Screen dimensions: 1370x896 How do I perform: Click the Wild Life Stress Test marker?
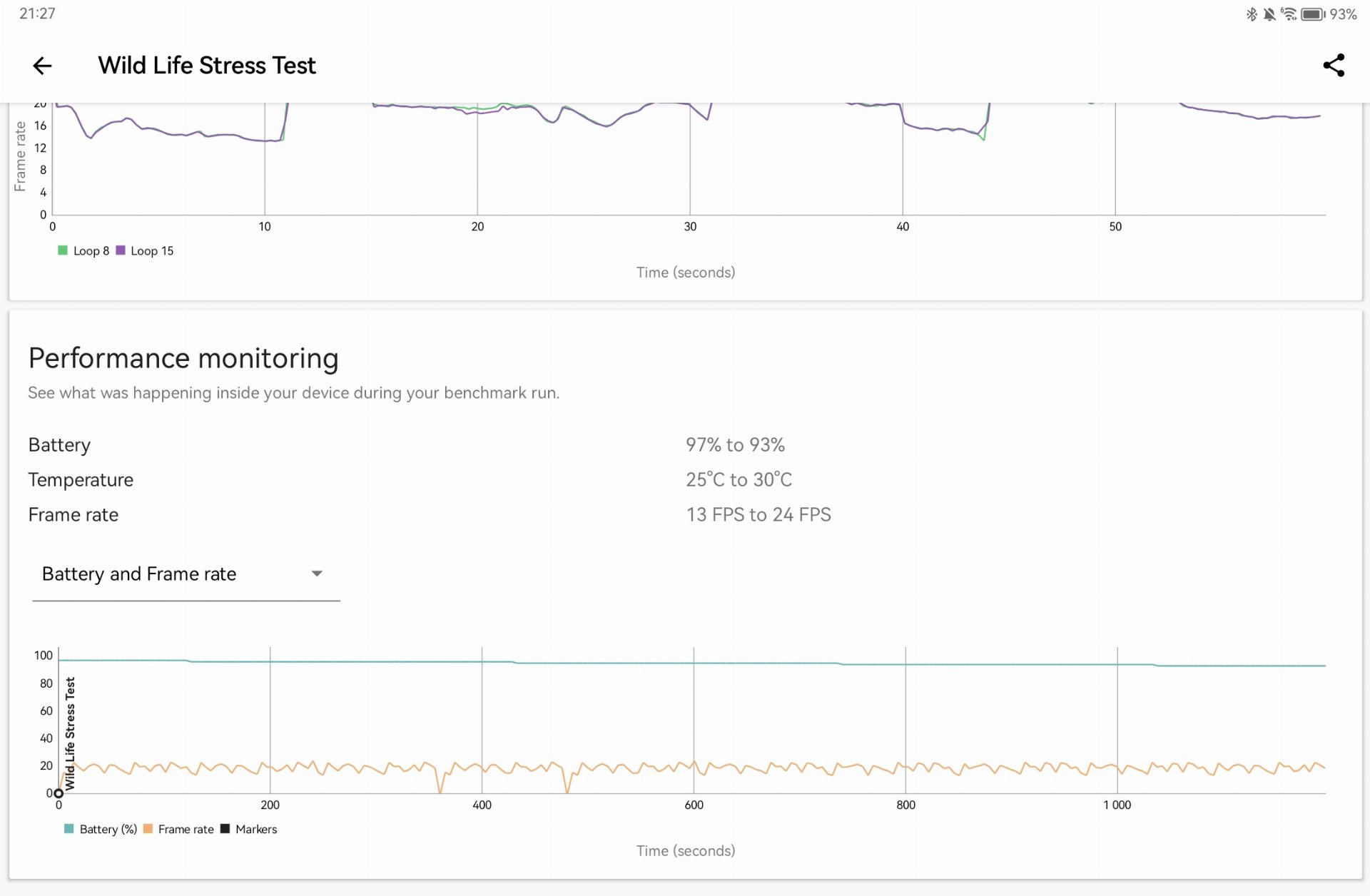click(x=59, y=793)
